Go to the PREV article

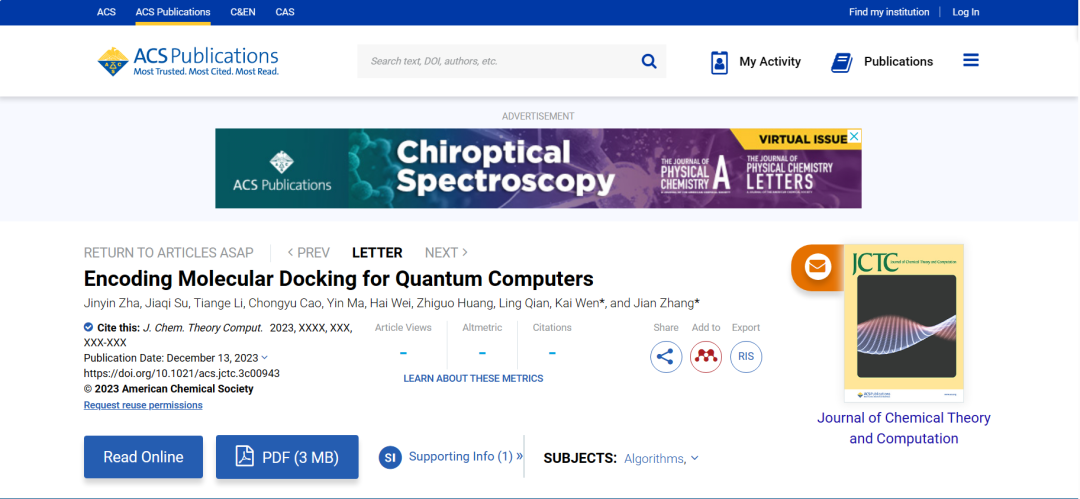(x=309, y=252)
